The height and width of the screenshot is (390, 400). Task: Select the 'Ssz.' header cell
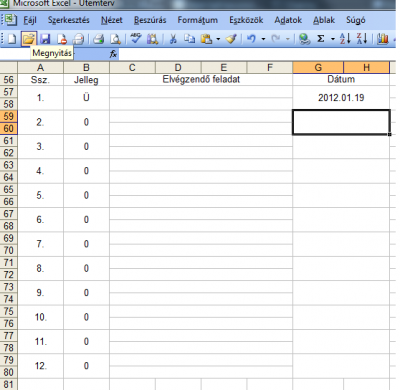tap(40, 80)
